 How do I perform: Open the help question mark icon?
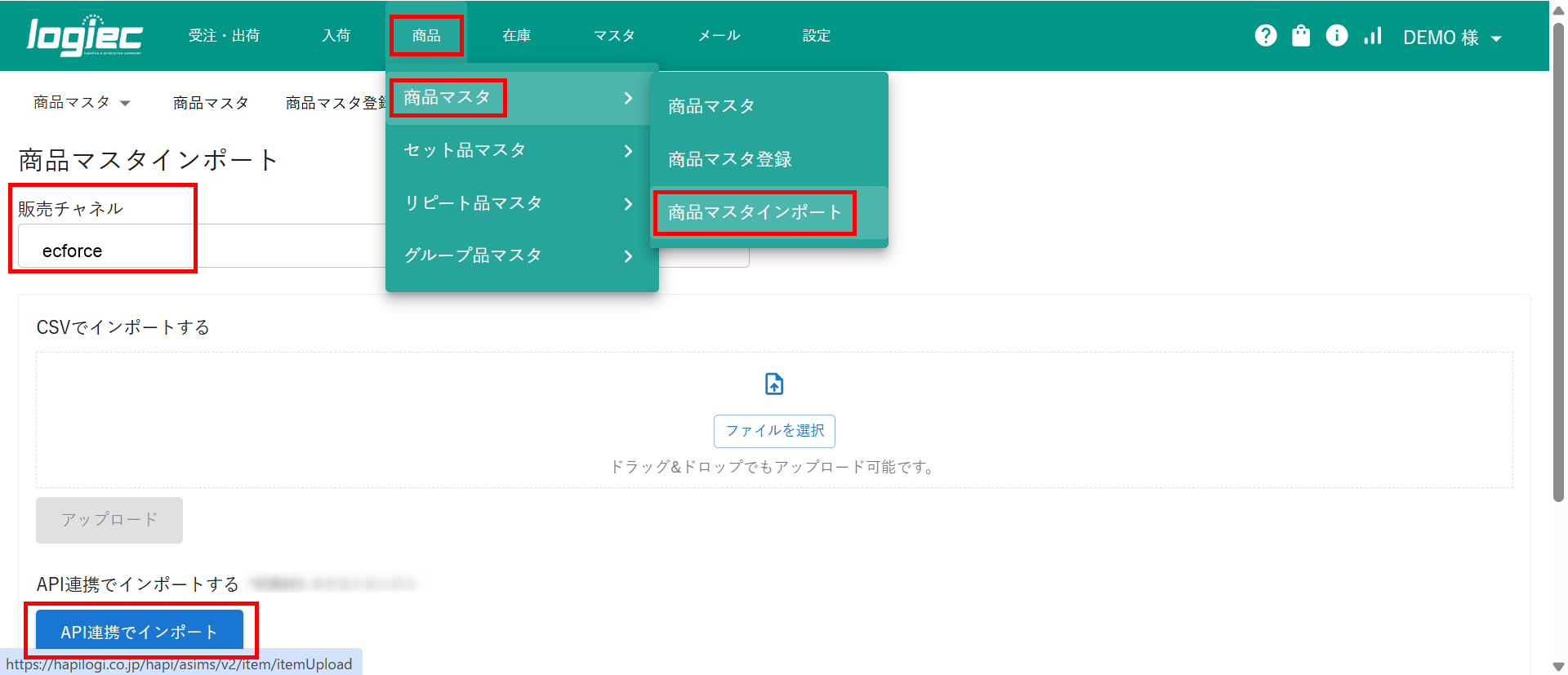pos(1265,36)
